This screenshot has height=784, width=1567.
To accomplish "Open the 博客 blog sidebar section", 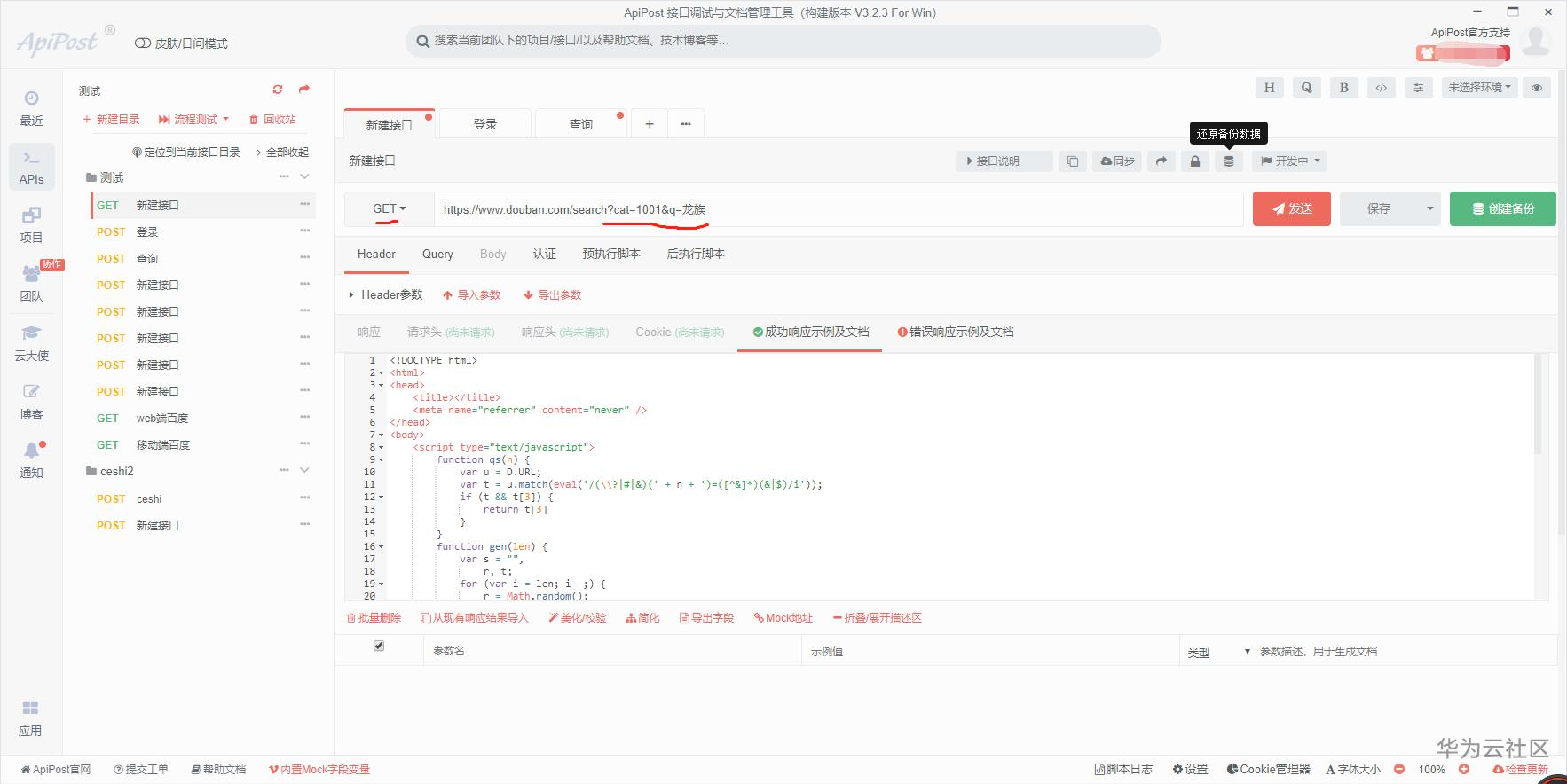I will point(31,402).
